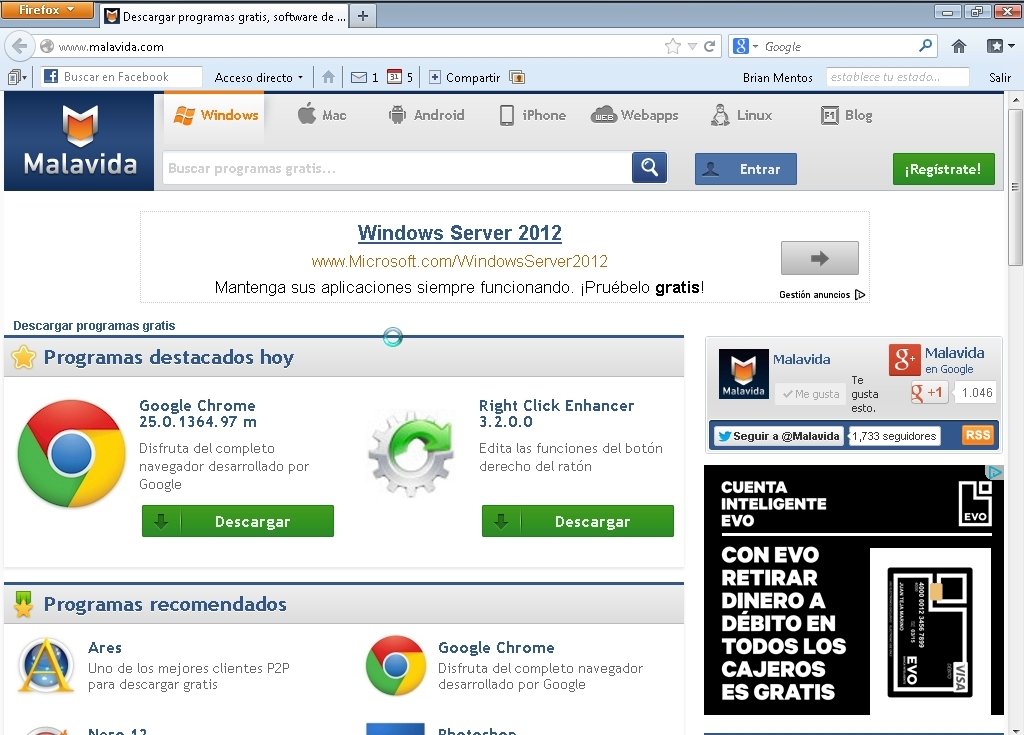This screenshot has height=735, width=1024.
Task: Click the ¡Regístrate! button
Action: [x=944, y=169]
